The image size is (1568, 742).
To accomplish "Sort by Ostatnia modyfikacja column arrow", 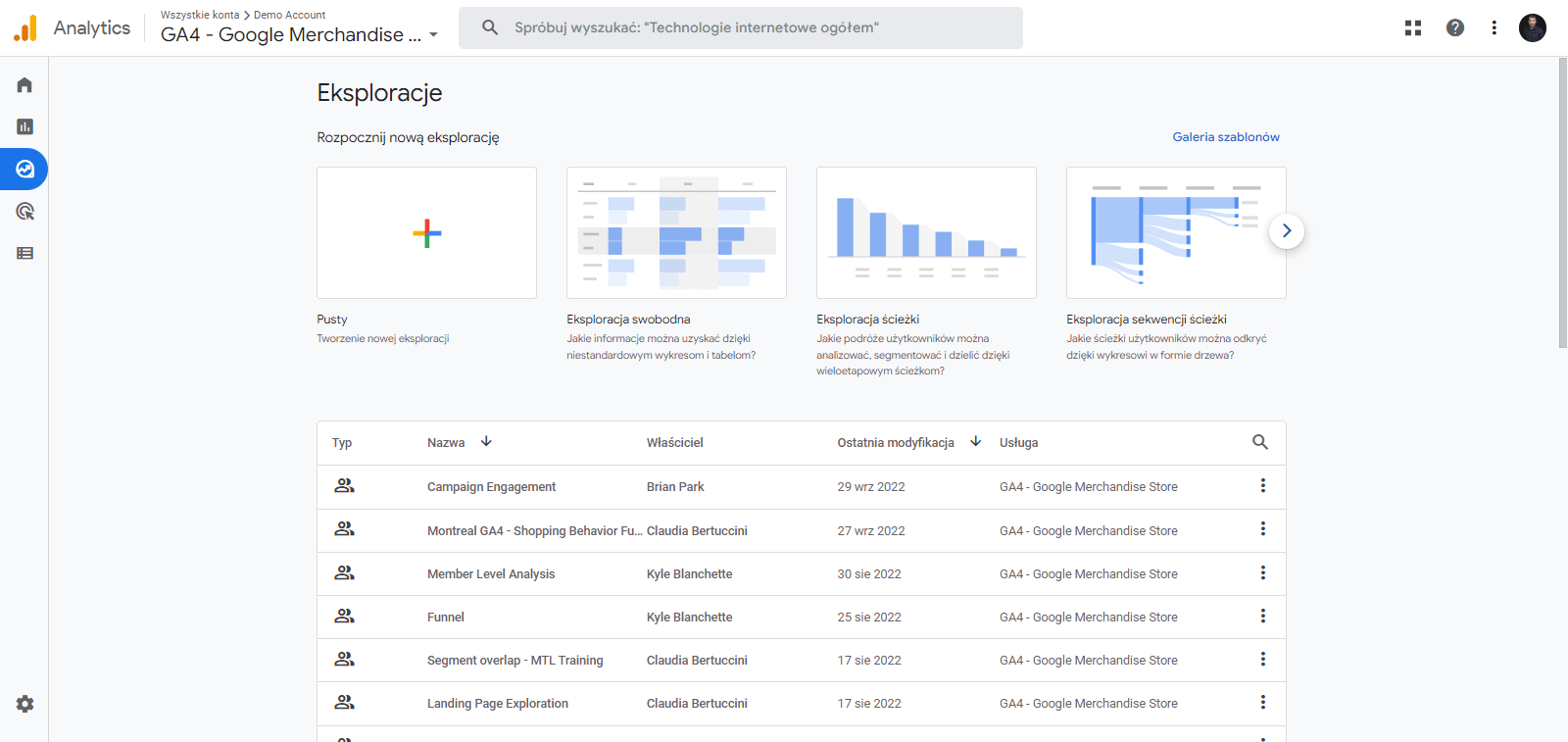I will (975, 442).
